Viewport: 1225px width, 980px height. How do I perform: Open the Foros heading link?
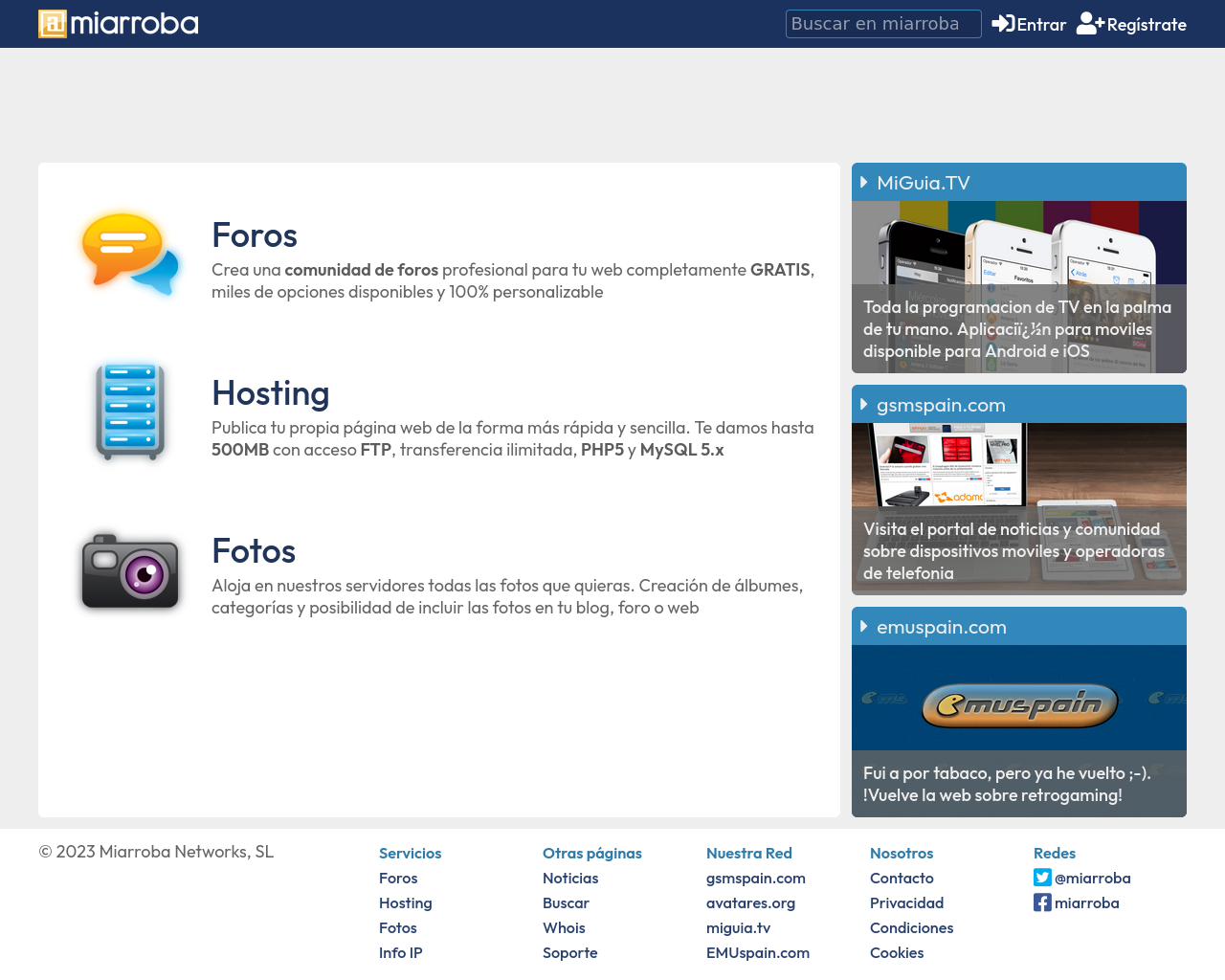pos(255,235)
